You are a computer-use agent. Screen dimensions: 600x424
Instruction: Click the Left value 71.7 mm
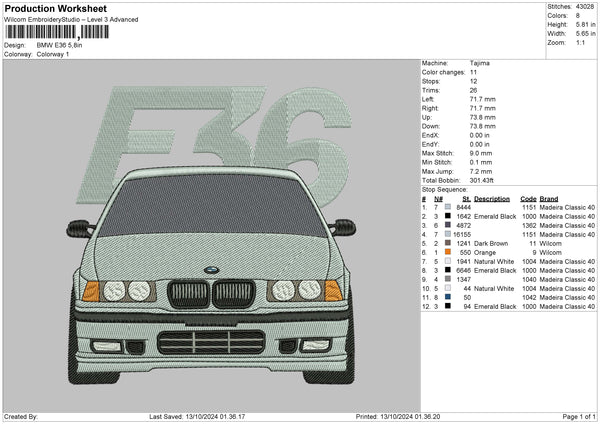[483, 99]
